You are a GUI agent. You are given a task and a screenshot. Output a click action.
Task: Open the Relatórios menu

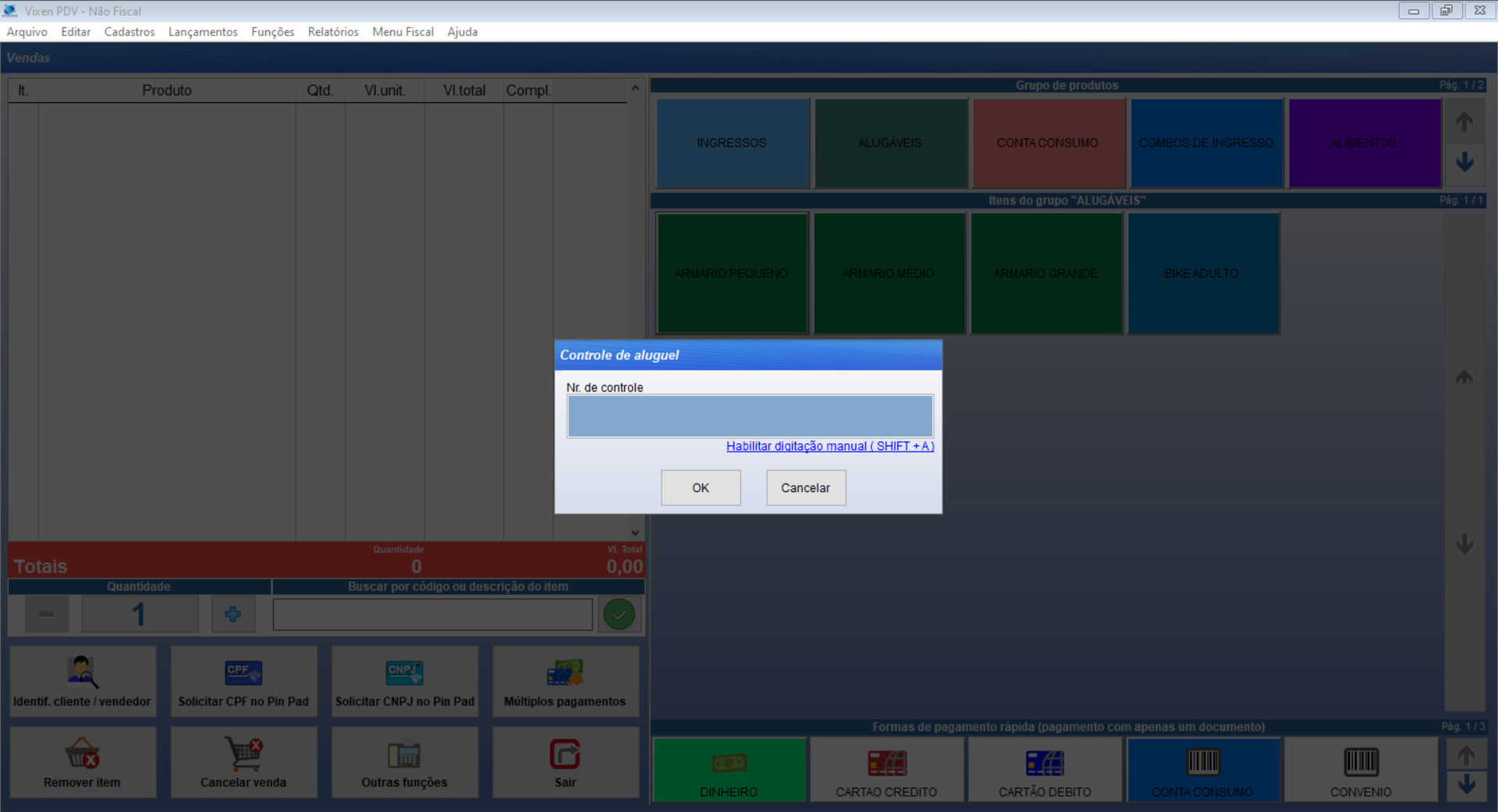point(333,32)
